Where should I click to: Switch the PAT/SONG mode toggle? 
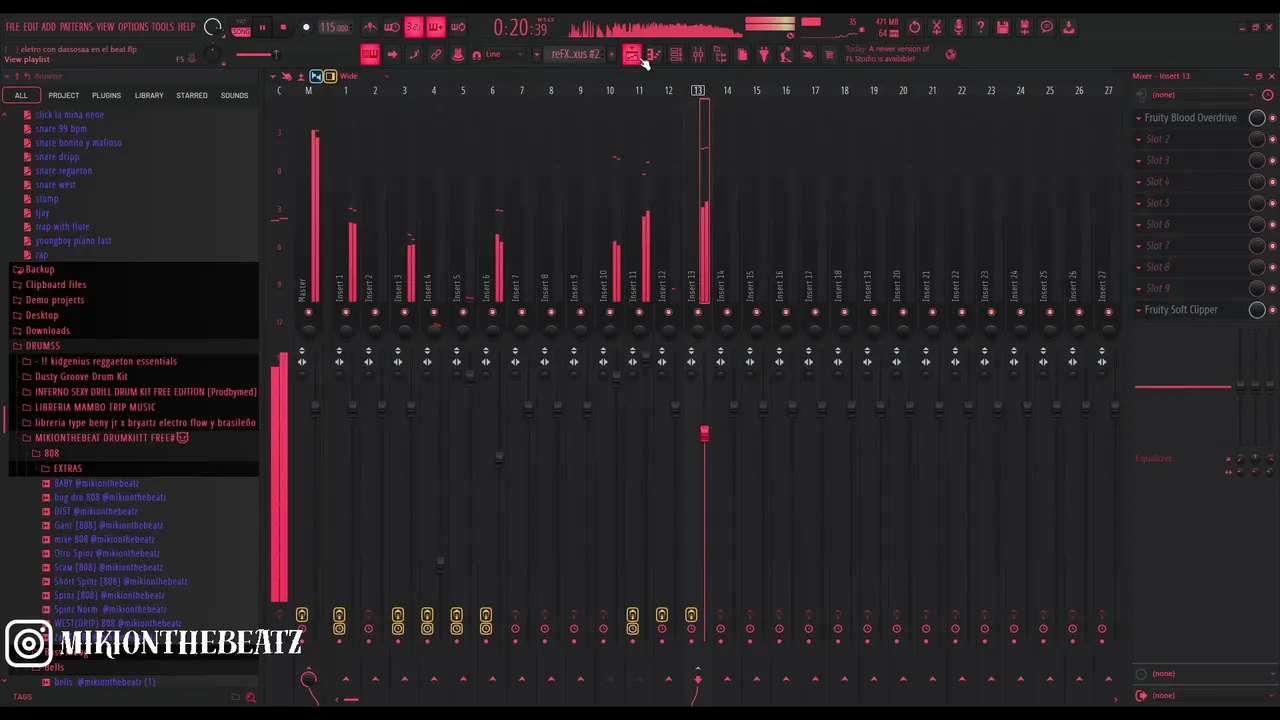(241, 28)
